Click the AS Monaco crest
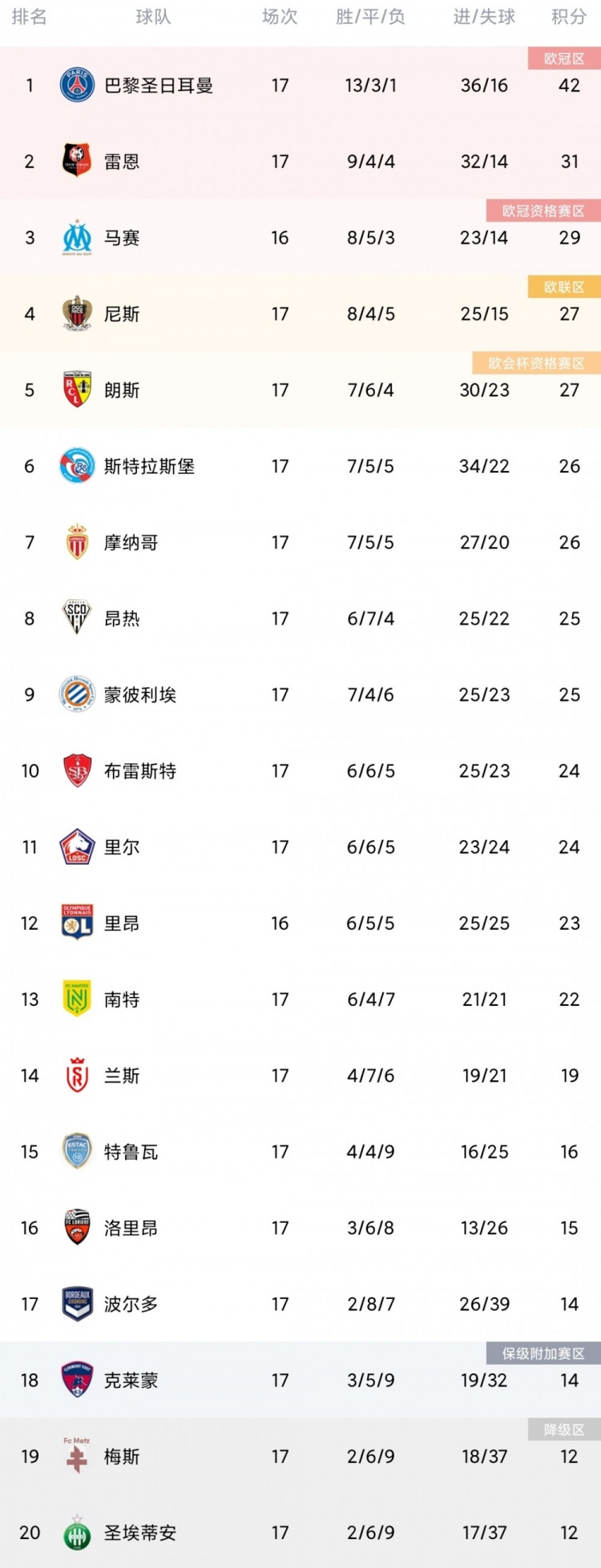 (x=77, y=541)
